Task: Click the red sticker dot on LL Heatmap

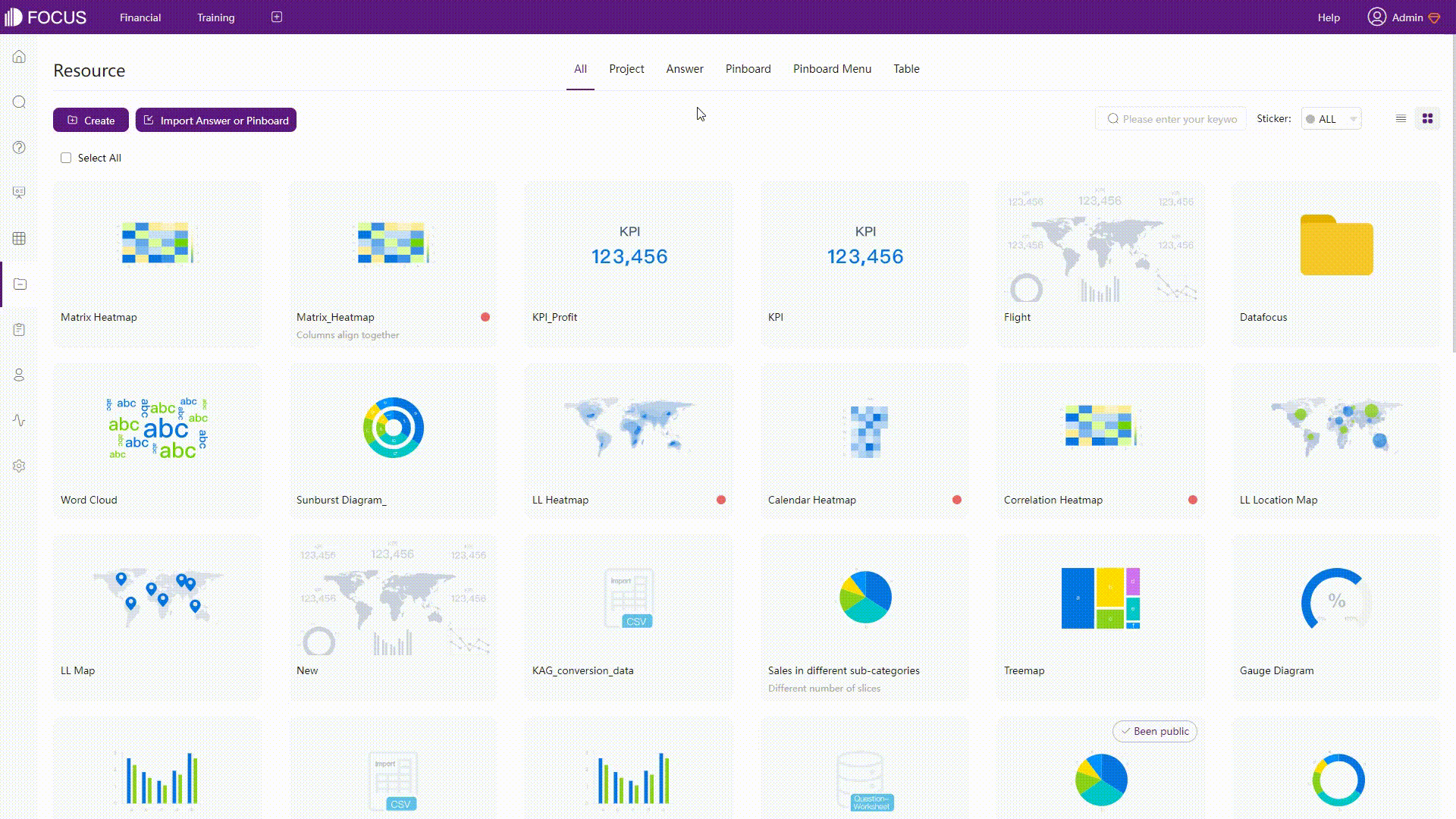Action: click(721, 500)
